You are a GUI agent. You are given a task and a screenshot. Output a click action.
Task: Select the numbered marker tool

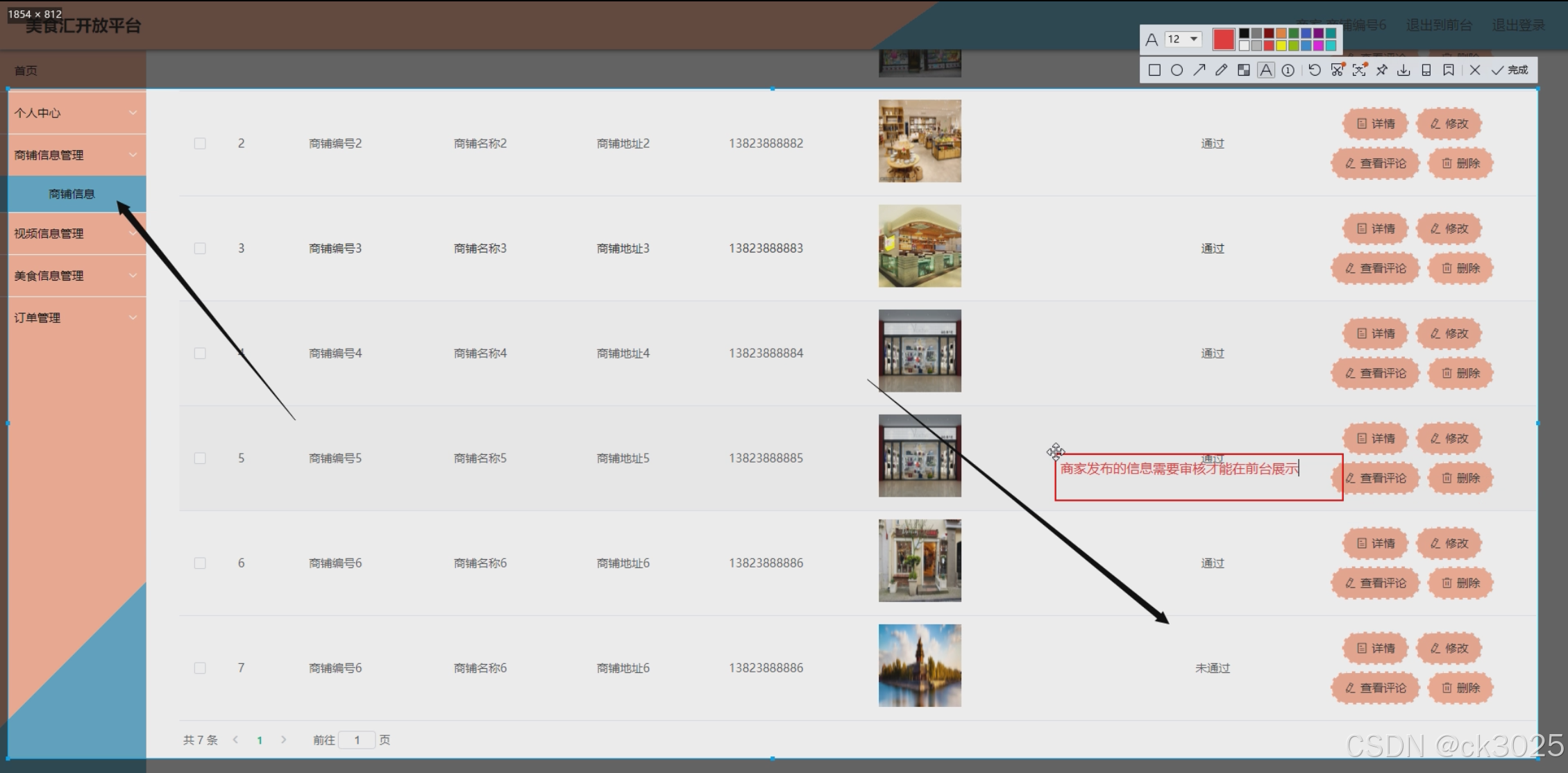tap(1288, 70)
